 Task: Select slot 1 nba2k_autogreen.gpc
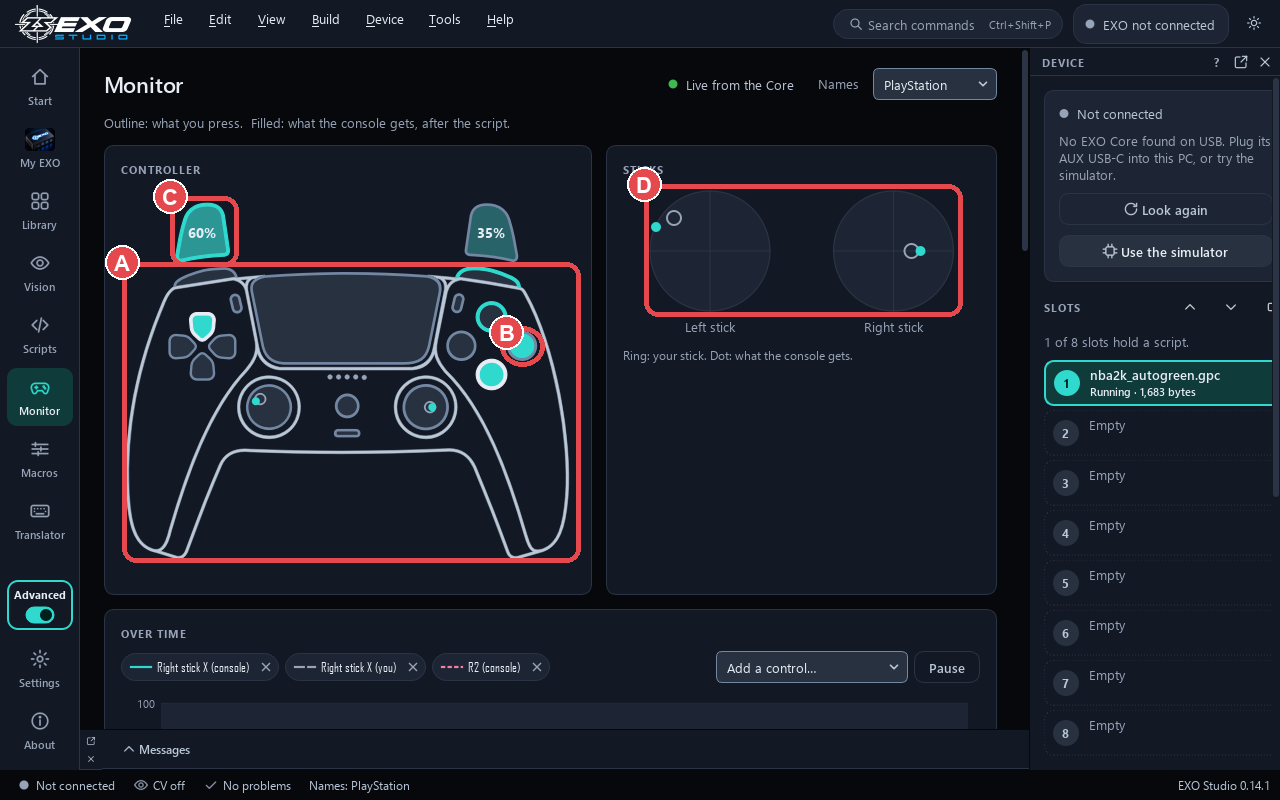point(1160,383)
